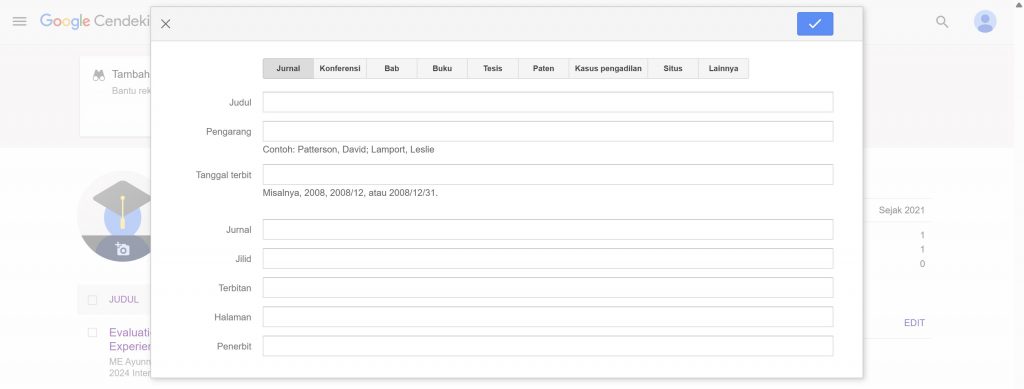The height and width of the screenshot is (389, 1024).
Task: Open the hamburger main menu
Action: click(x=20, y=22)
